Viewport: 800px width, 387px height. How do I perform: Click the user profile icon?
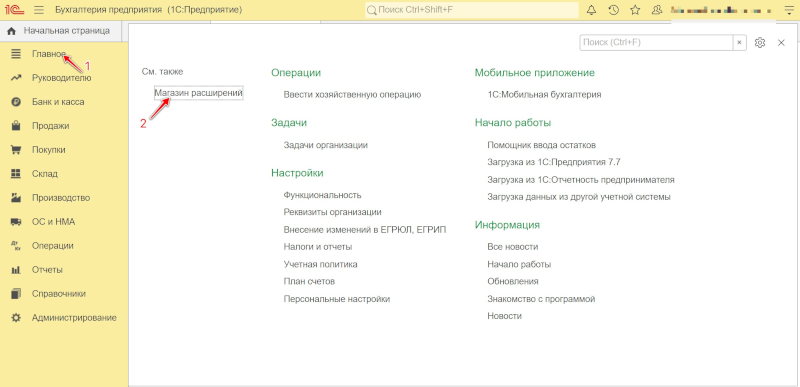pos(657,10)
